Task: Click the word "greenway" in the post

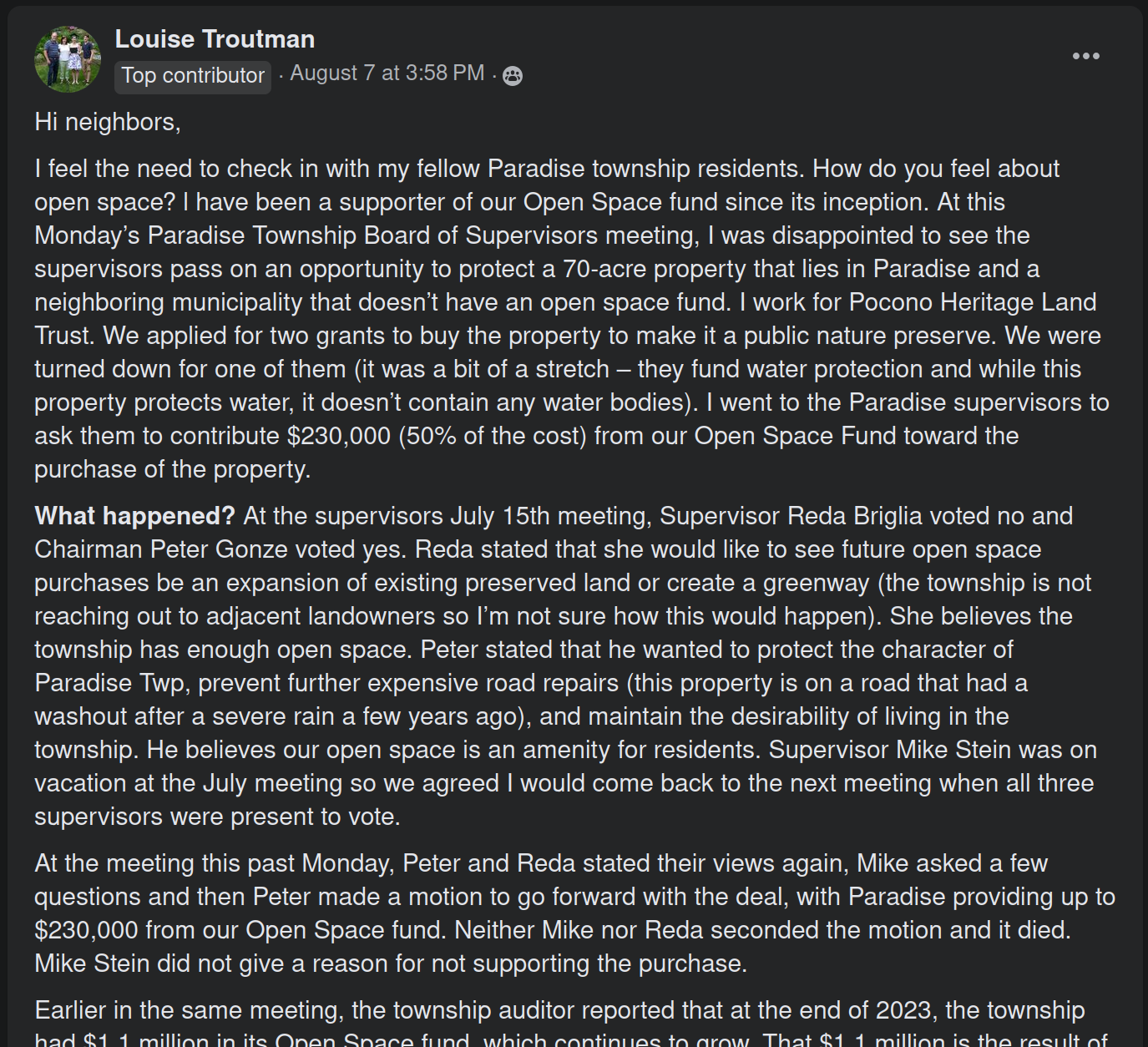Action: (816, 583)
